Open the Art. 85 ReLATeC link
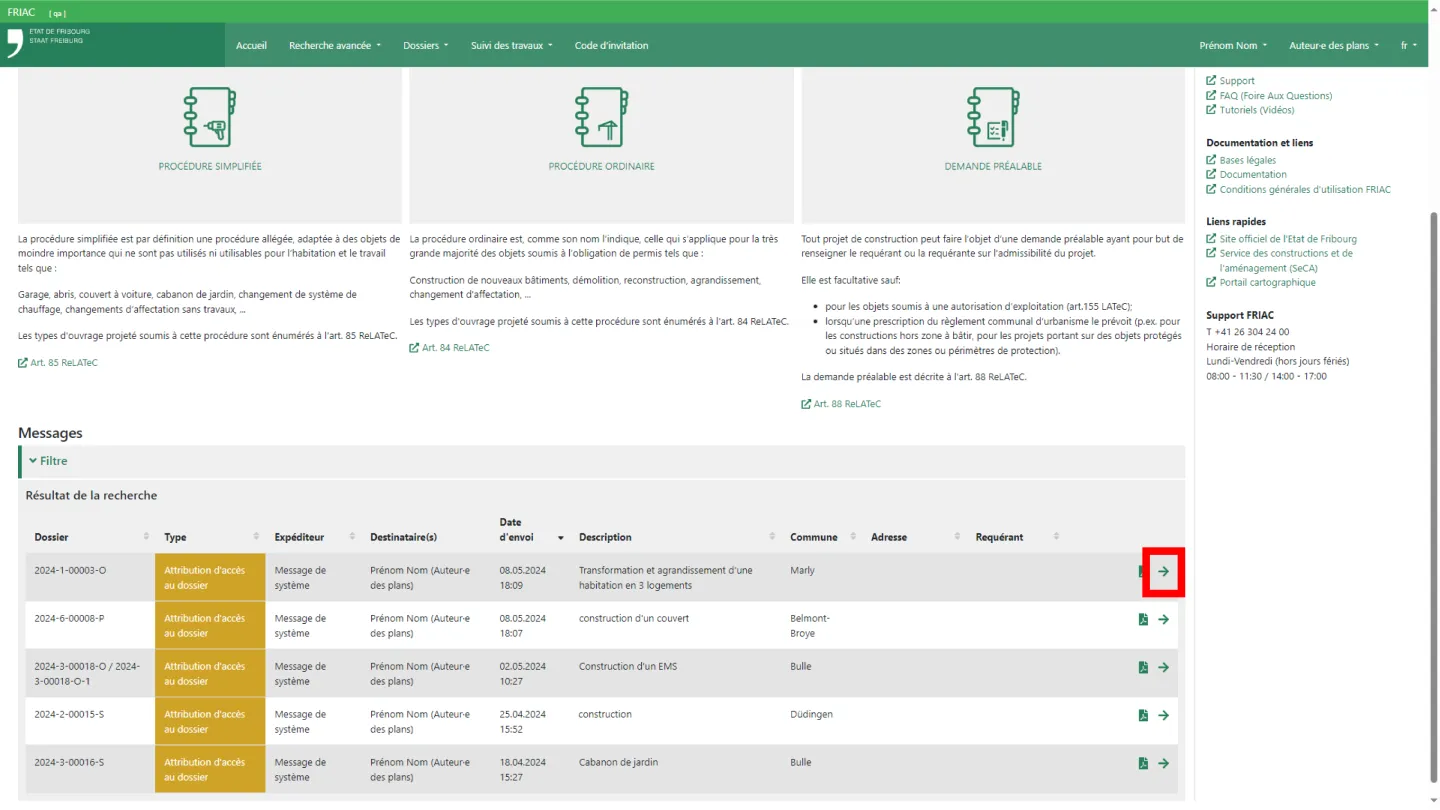This screenshot has width=1440, height=810. tap(63, 363)
